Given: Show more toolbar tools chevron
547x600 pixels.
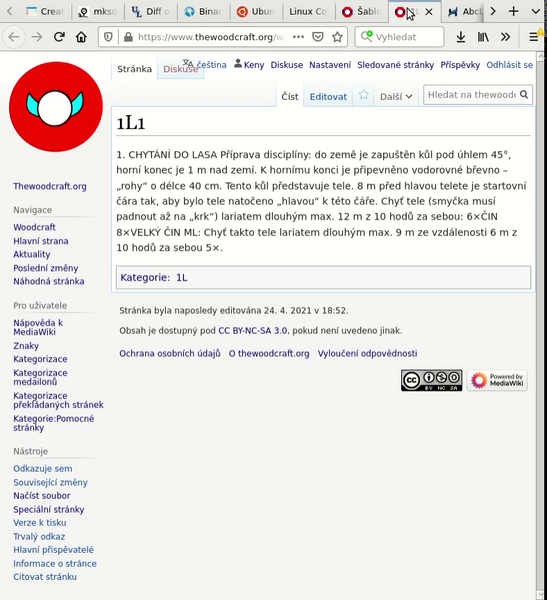Looking at the screenshot, I should point(505,37).
